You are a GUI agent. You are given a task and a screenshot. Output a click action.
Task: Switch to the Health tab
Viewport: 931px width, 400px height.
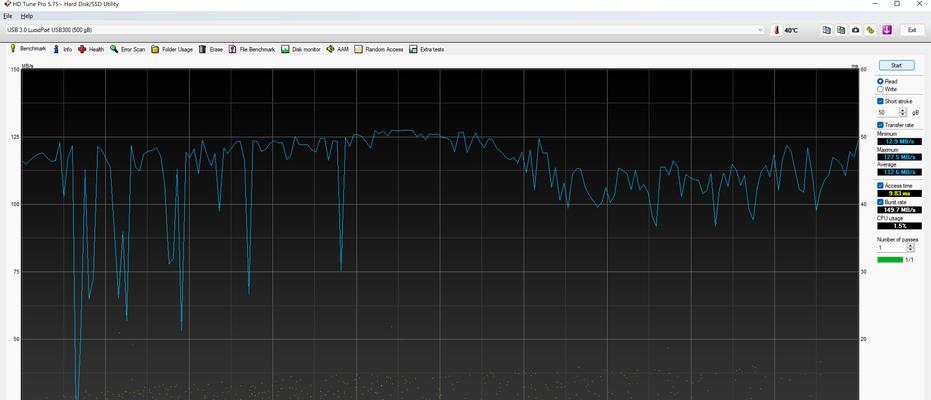pyautogui.click(x=91, y=49)
